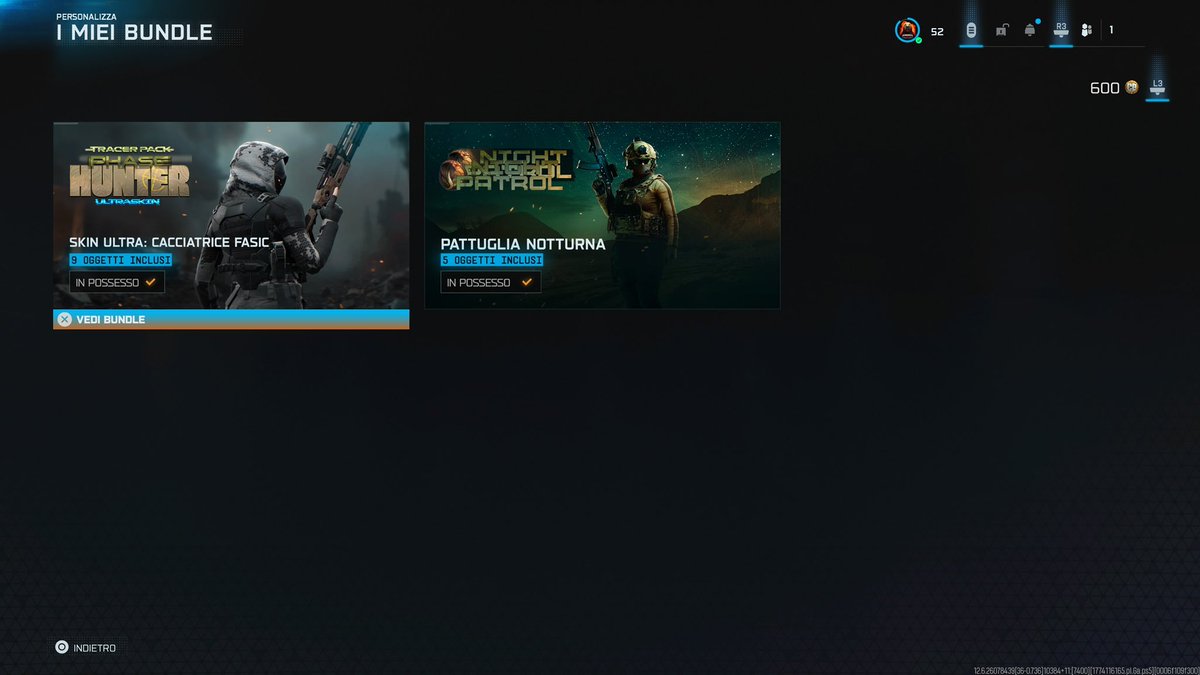Select the Phase Hunter bundle artwork
1200x675 pixels.
[x=231, y=215]
